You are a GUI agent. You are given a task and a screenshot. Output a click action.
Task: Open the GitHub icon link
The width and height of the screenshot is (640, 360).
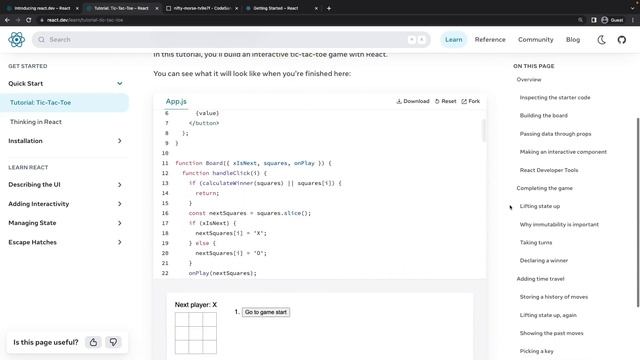pyautogui.click(x=622, y=40)
